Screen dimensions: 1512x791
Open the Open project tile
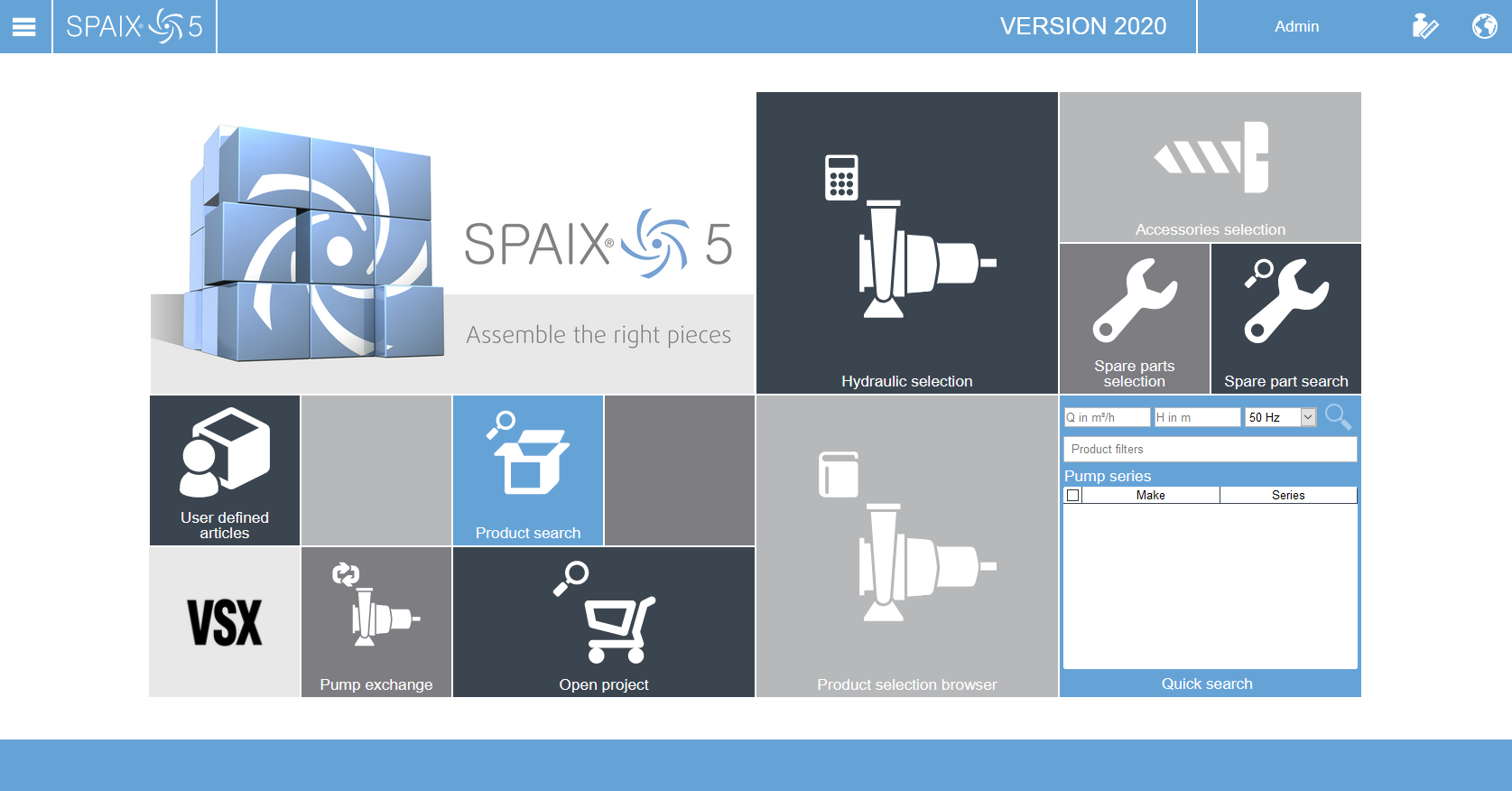(604, 622)
